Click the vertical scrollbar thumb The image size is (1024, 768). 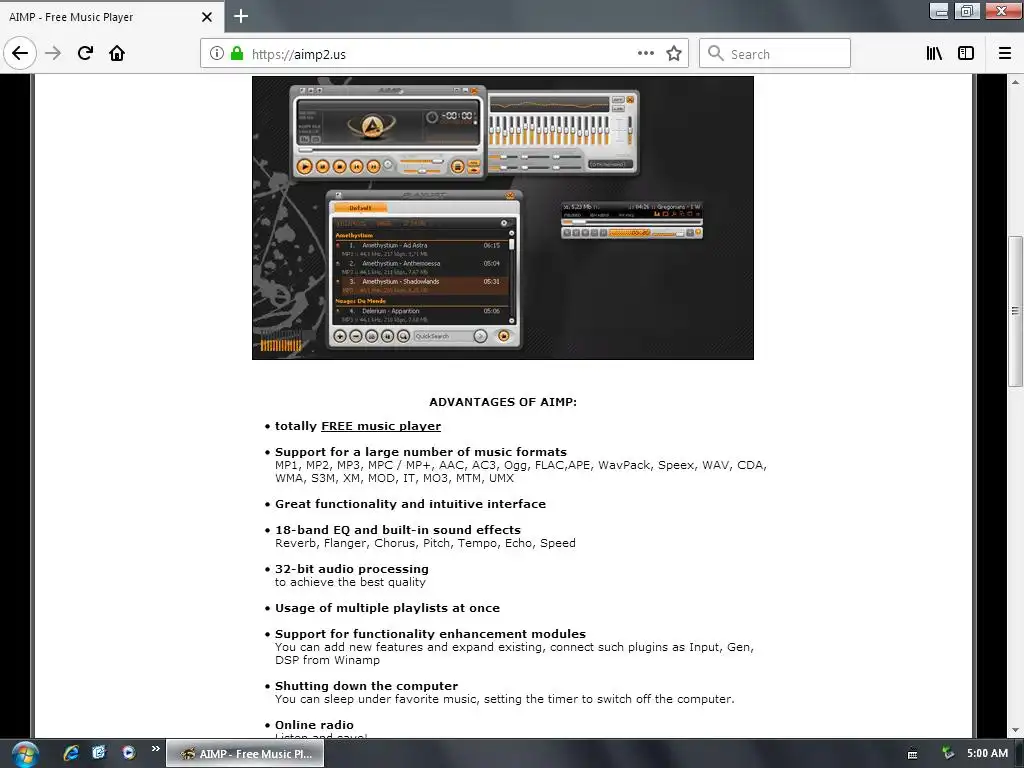(x=1015, y=312)
